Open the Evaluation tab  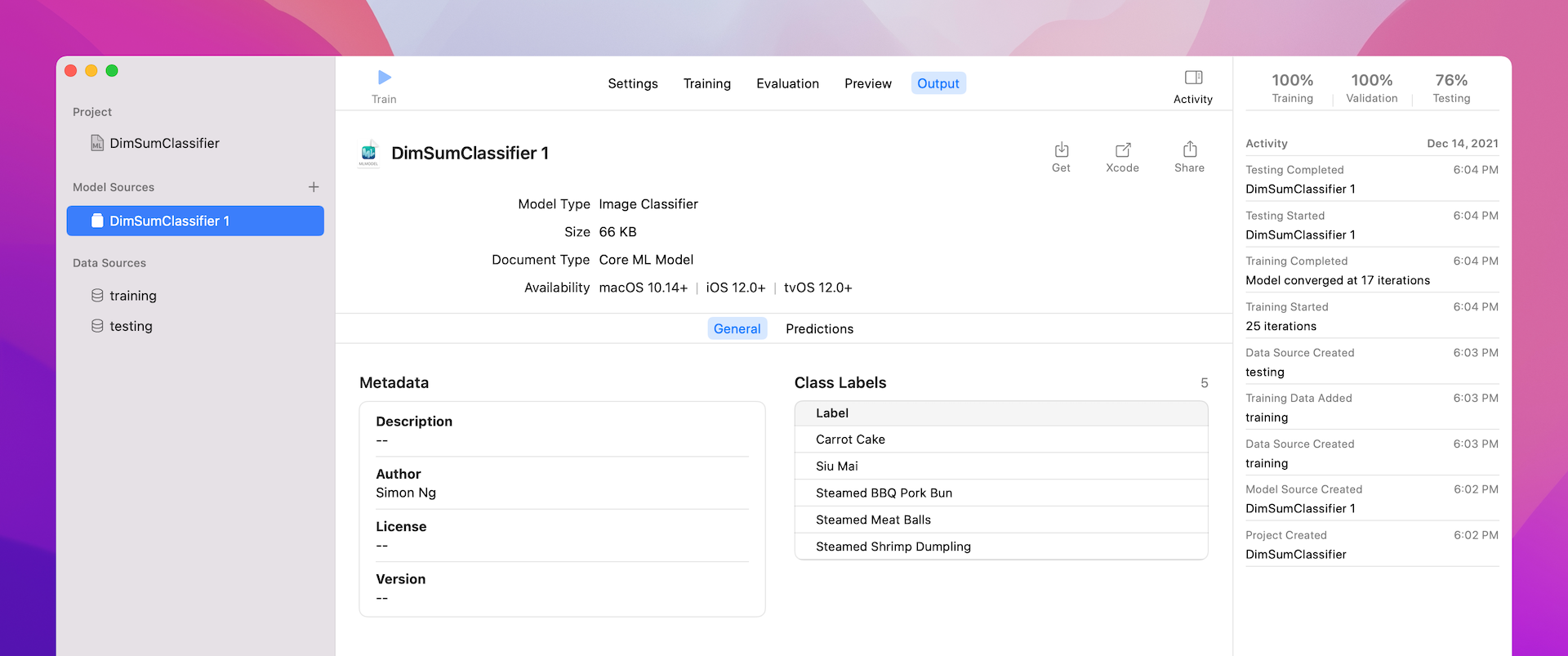click(x=787, y=83)
